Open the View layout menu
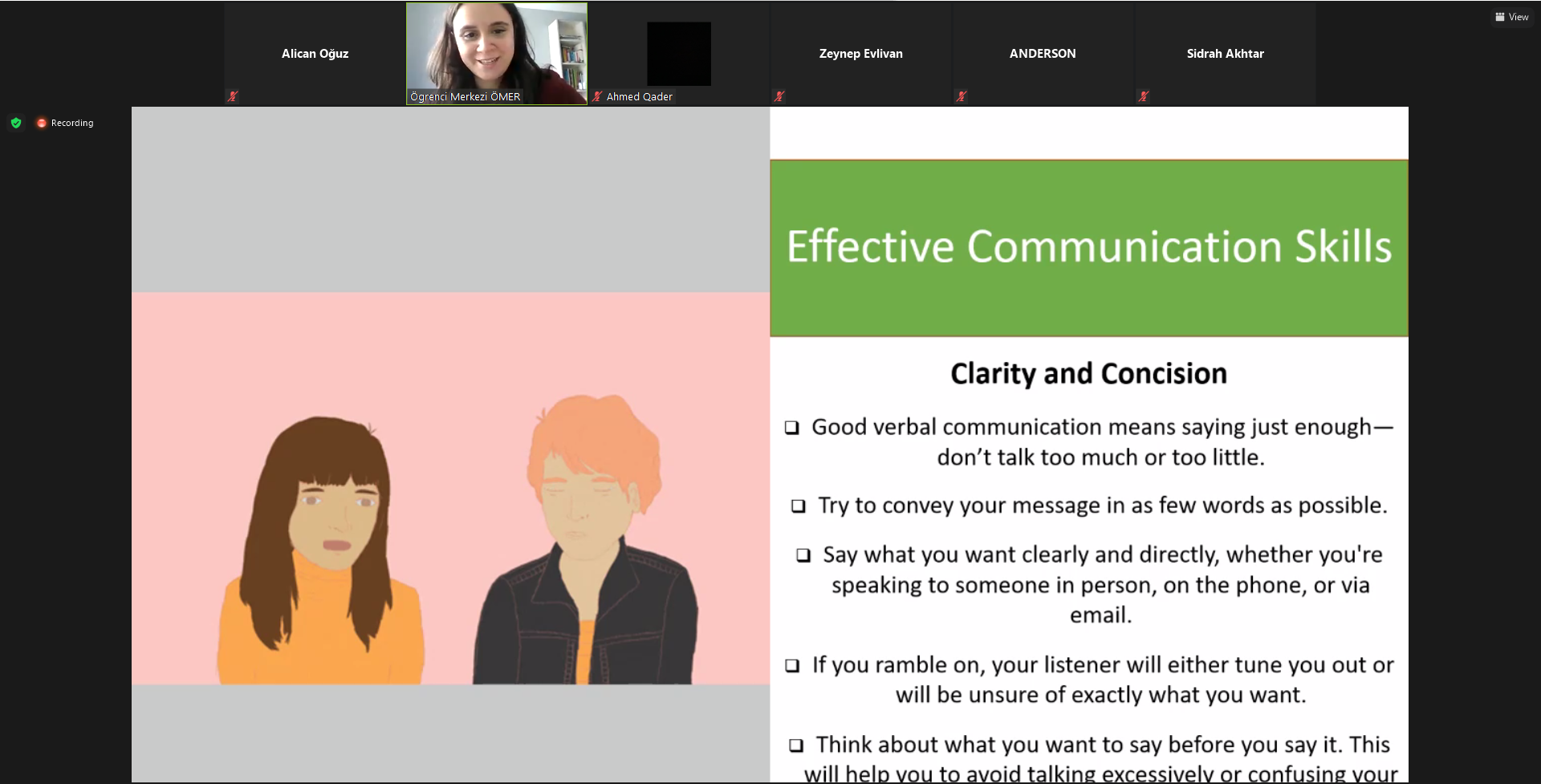This screenshot has width=1541, height=784. 1511,17
